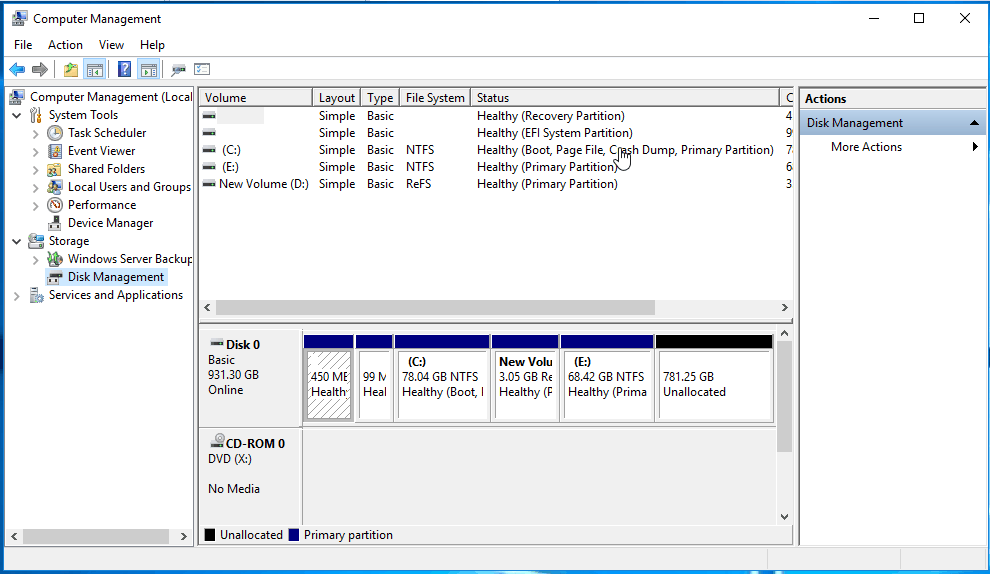Sort by the File System column header

click(x=435, y=98)
